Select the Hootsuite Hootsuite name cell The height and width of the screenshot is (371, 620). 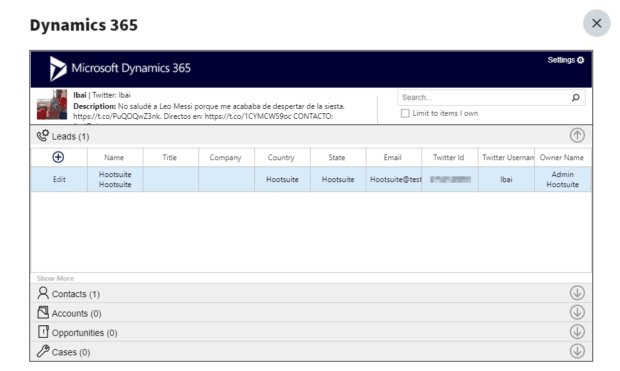click(115, 180)
